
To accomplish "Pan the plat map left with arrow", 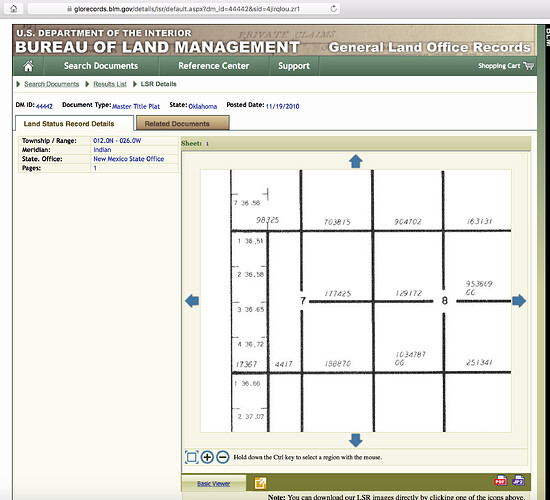I will (x=192, y=301).
